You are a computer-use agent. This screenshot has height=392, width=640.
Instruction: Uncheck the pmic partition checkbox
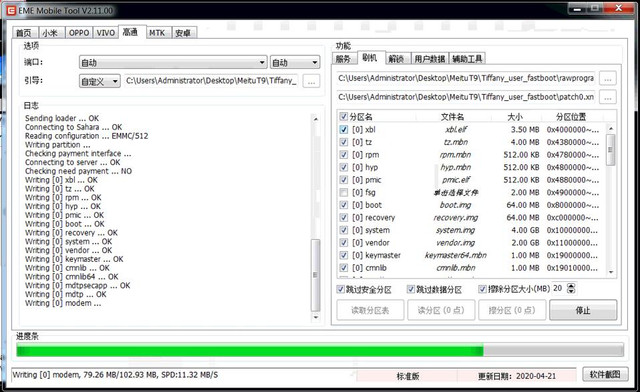344,180
